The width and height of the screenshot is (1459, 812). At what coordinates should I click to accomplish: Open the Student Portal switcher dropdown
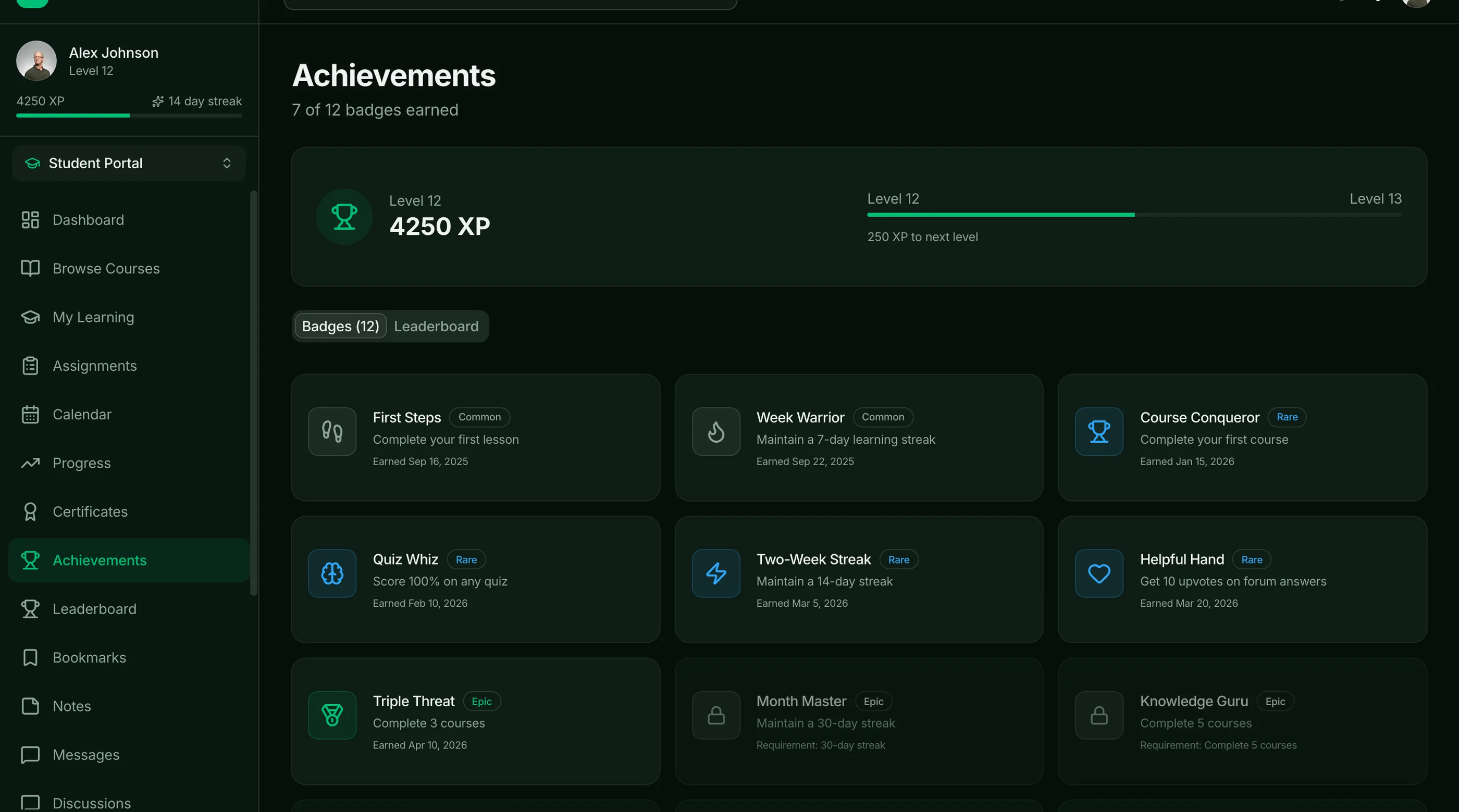(129, 163)
